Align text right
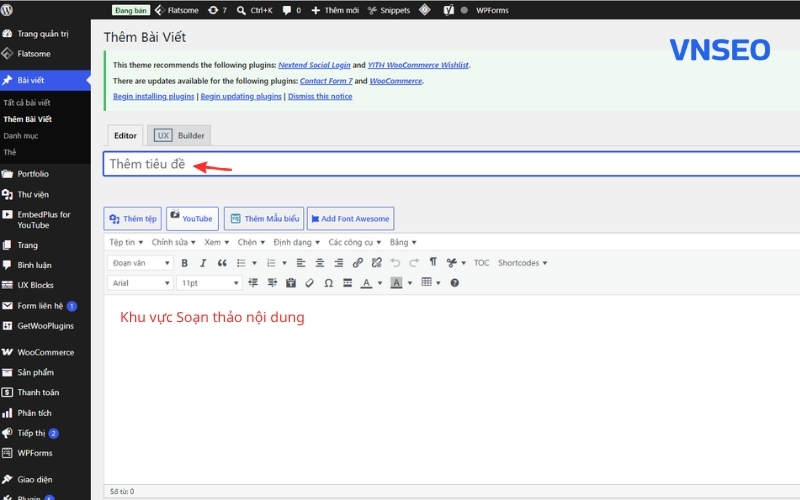This screenshot has width=800, height=500. click(338, 263)
